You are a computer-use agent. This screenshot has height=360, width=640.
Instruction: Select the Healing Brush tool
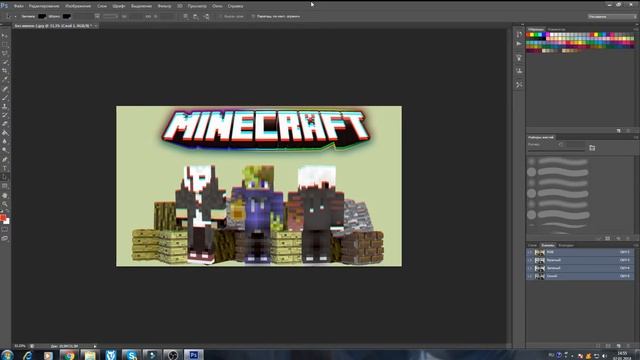(4, 89)
